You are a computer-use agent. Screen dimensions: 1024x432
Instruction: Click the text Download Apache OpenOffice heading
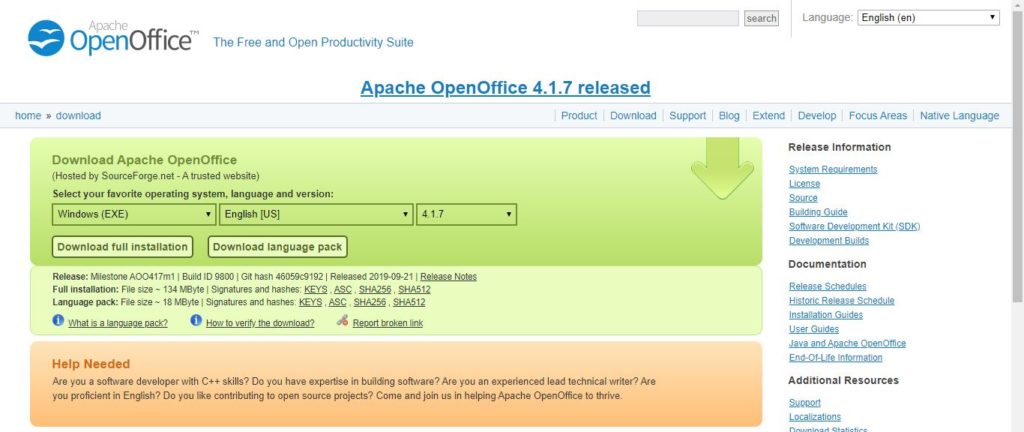click(x=144, y=160)
